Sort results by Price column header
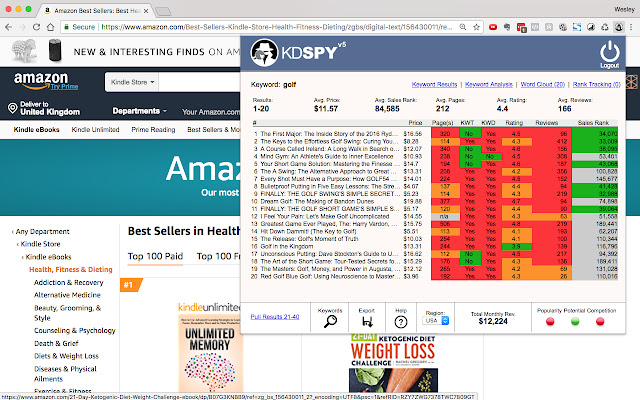 [415, 122]
